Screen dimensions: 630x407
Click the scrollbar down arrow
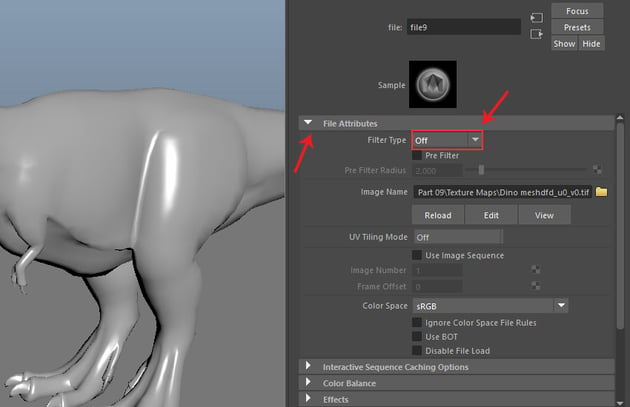tap(620, 402)
